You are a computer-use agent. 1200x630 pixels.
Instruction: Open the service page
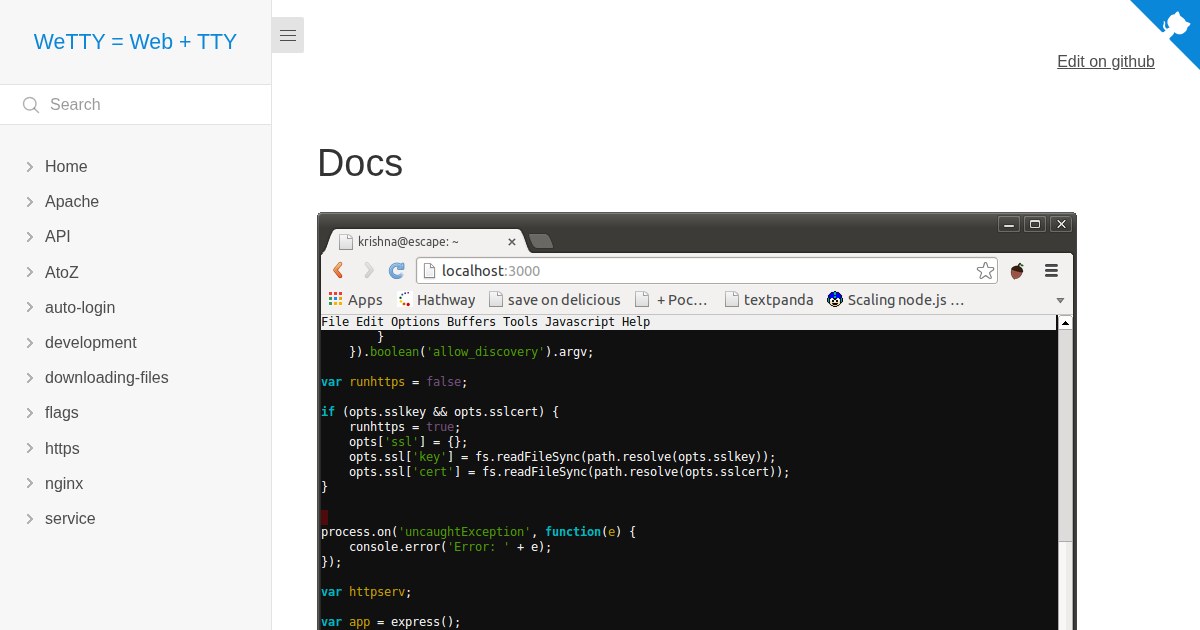(x=70, y=519)
